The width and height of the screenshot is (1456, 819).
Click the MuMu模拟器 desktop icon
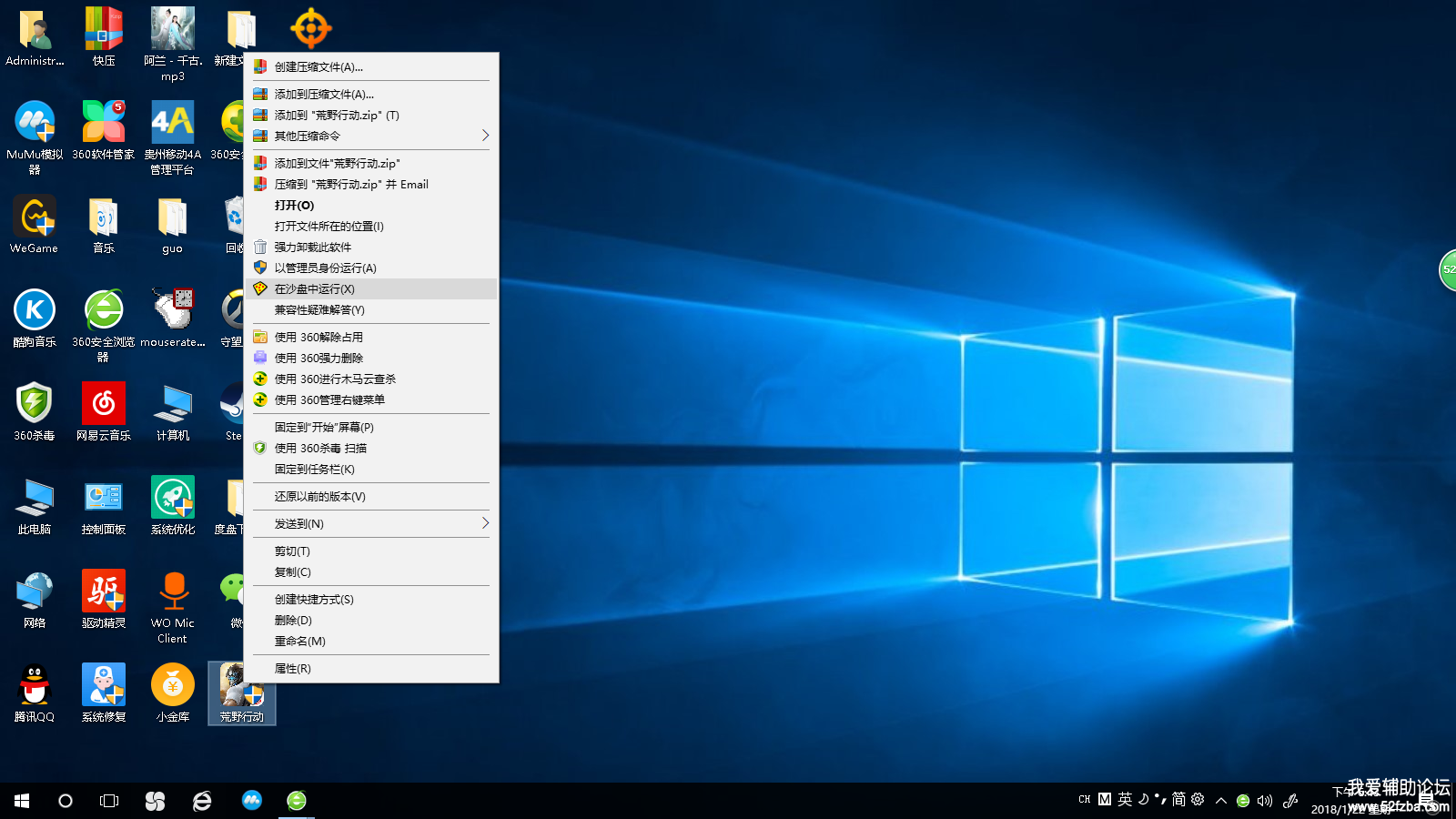35,124
